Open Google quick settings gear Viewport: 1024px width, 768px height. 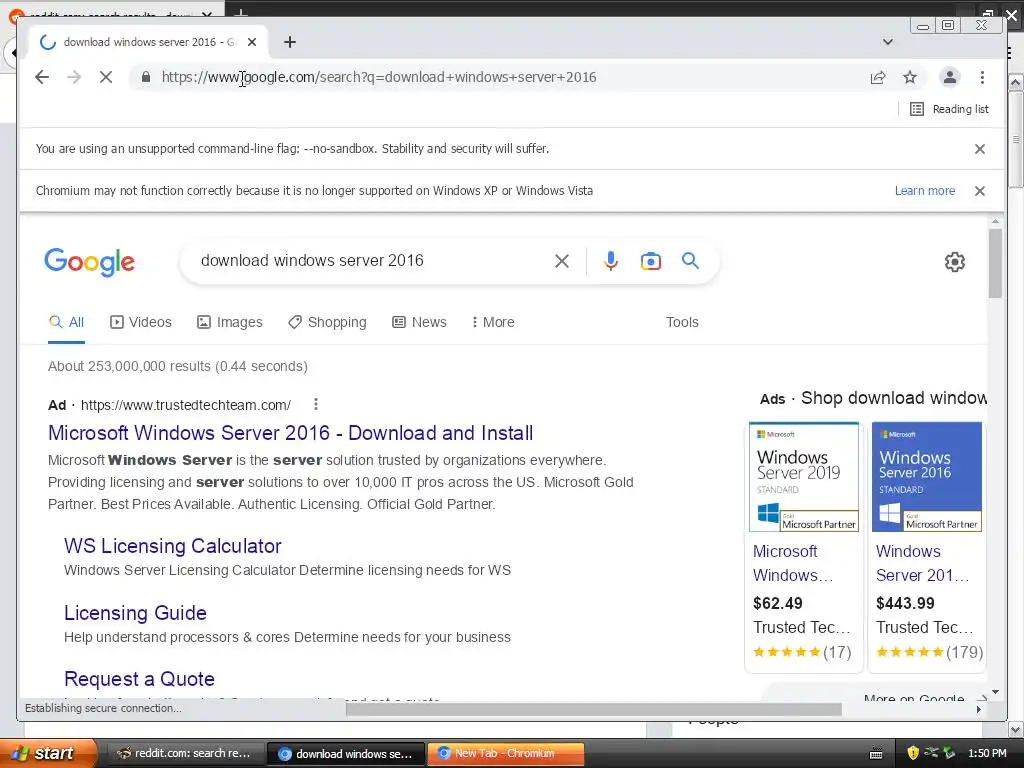coord(955,262)
